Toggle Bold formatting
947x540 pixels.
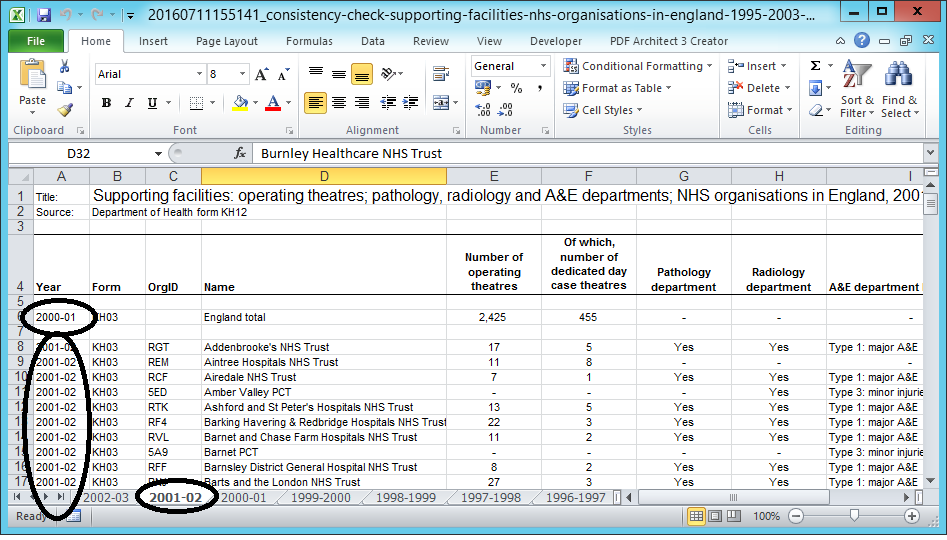[106, 103]
